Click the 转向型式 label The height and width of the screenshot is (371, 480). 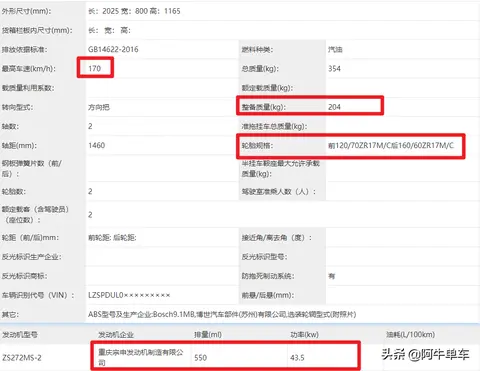[x=17, y=107]
